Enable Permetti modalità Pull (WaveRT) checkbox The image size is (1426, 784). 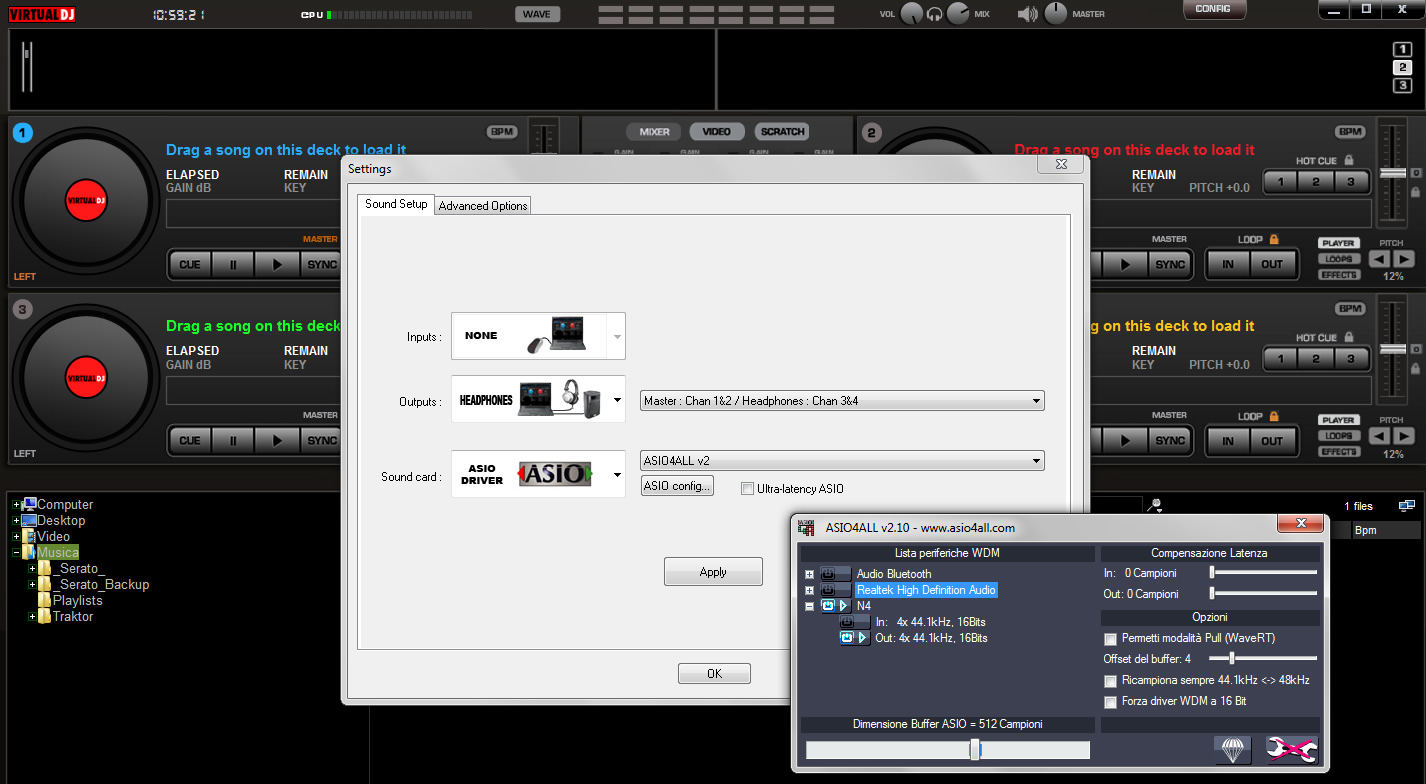tap(1109, 638)
